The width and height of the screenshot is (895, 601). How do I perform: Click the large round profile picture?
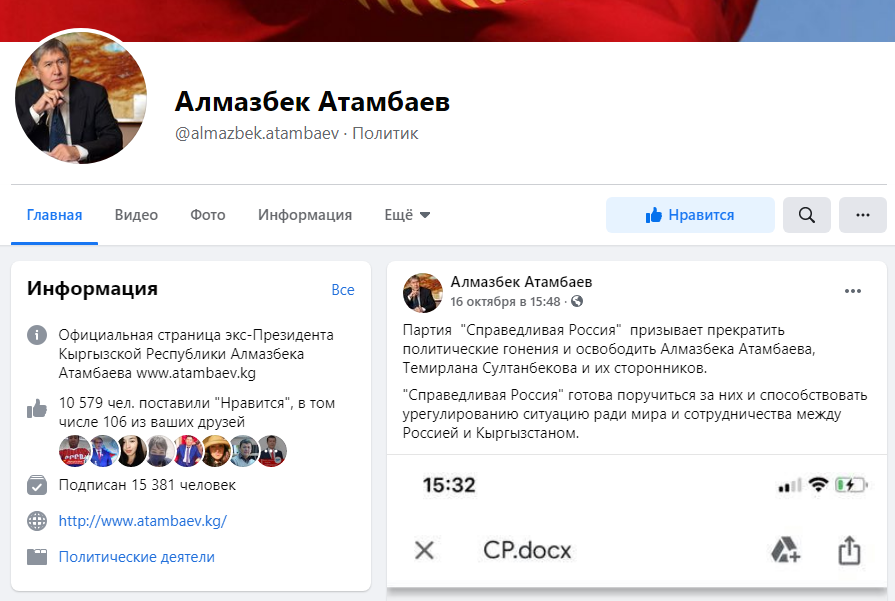pyautogui.click(x=80, y=97)
